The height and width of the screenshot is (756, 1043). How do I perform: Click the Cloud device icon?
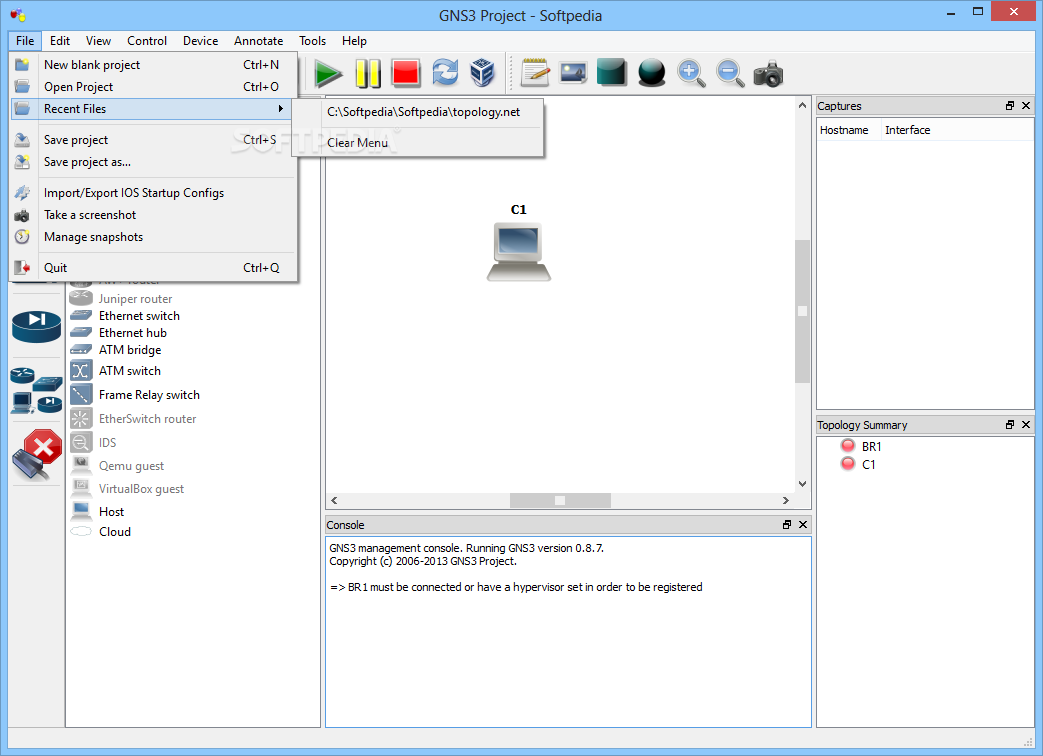click(81, 531)
